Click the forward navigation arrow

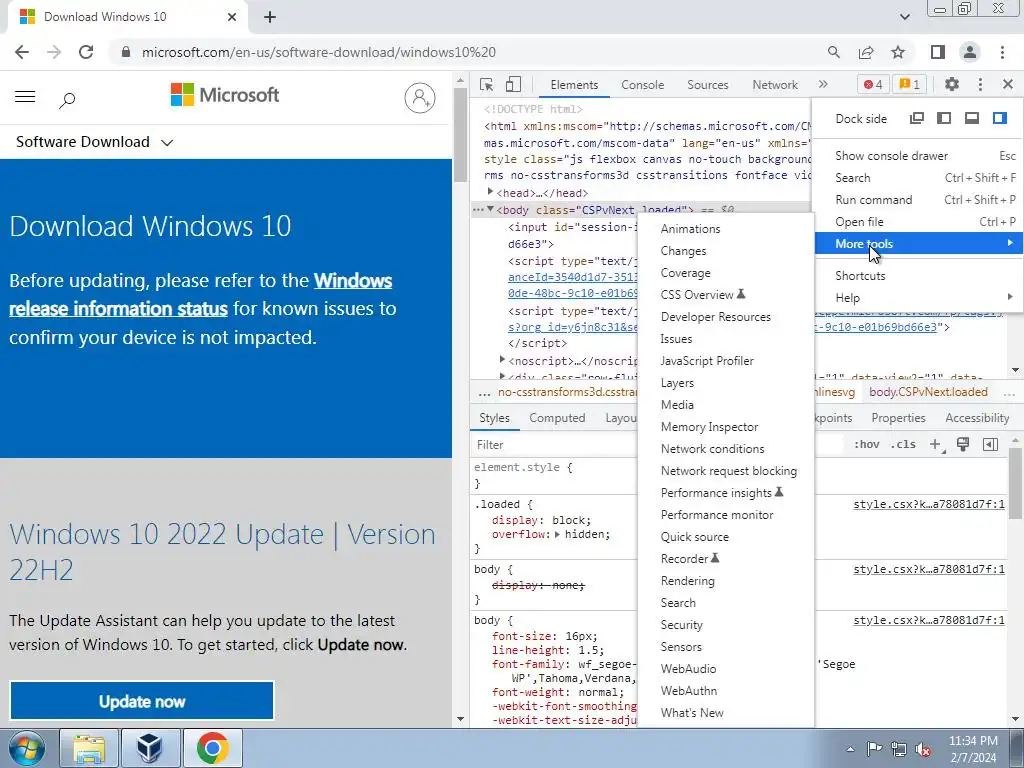[54, 52]
